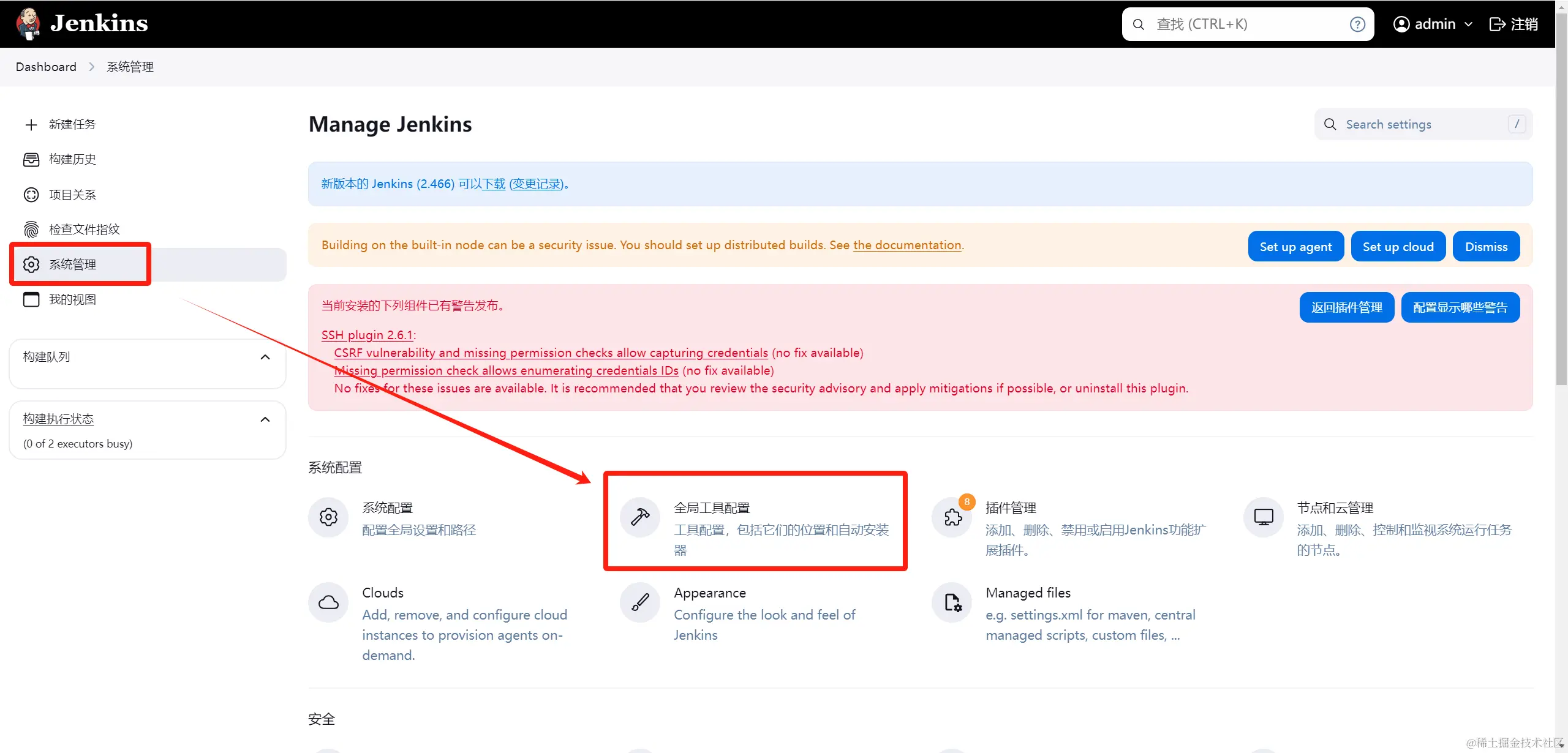This screenshot has height=753, width=1568.
Task: Collapse the 构建执行状态 panel
Action: pyautogui.click(x=265, y=420)
